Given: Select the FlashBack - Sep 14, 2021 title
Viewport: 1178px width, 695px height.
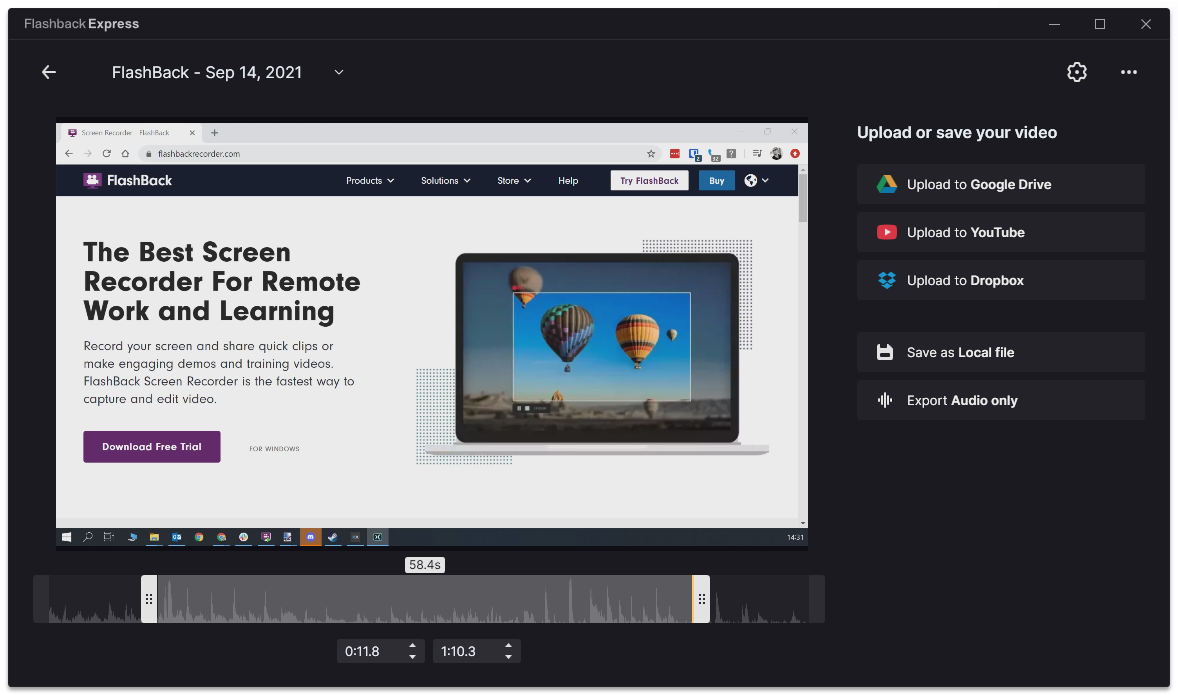Looking at the screenshot, I should pos(207,72).
